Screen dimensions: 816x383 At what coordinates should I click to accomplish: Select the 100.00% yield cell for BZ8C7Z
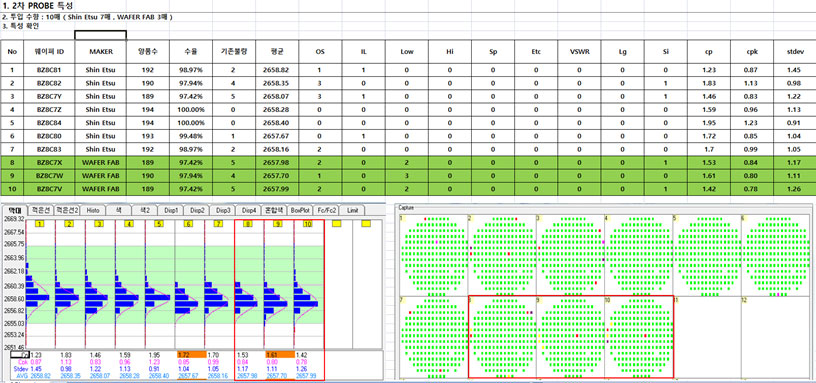pos(192,109)
